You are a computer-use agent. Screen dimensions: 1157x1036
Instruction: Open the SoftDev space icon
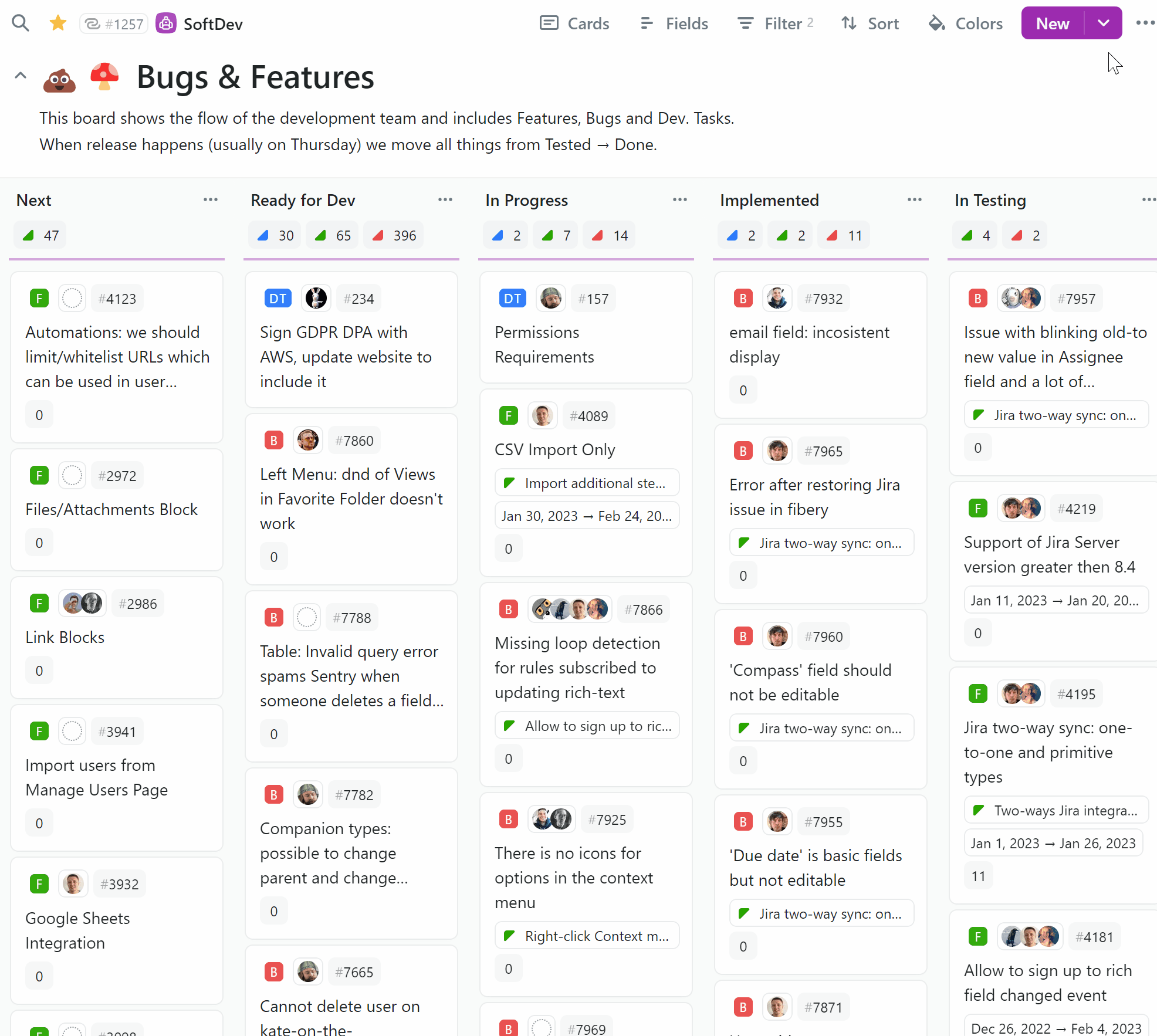point(166,23)
